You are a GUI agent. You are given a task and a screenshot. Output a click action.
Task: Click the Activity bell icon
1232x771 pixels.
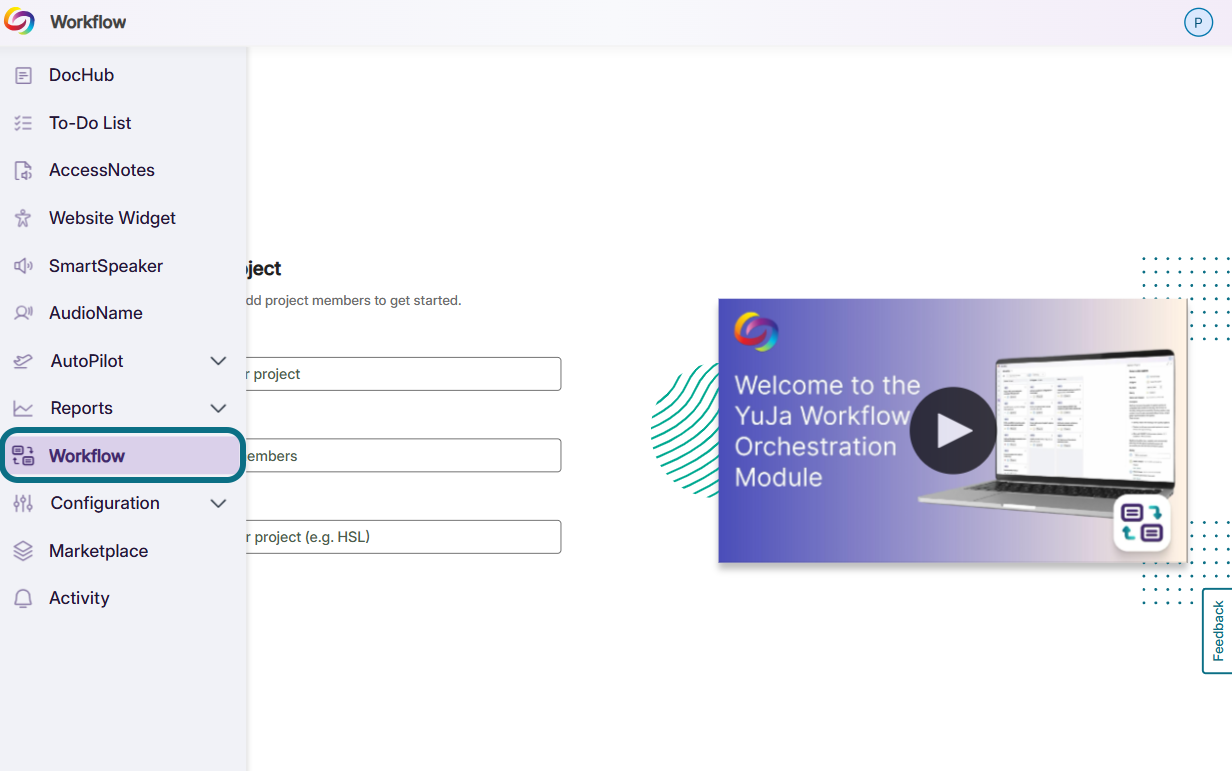(23, 598)
